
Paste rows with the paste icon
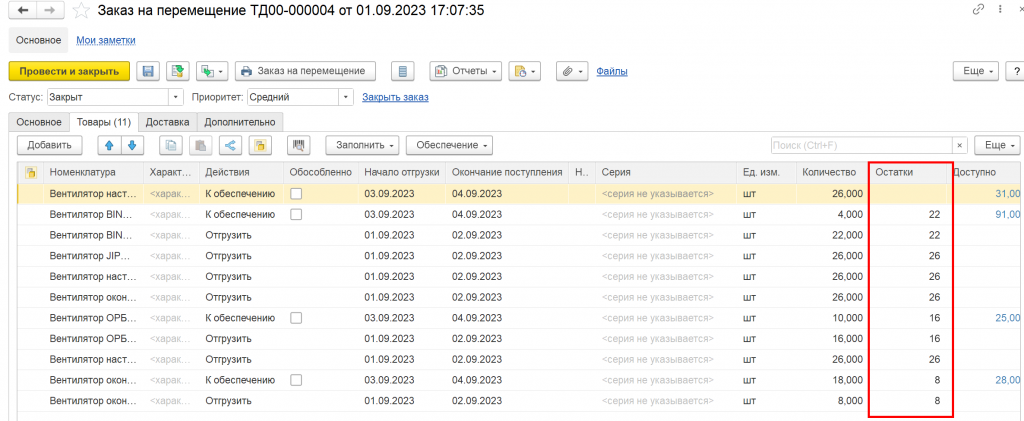click(x=200, y=145)
